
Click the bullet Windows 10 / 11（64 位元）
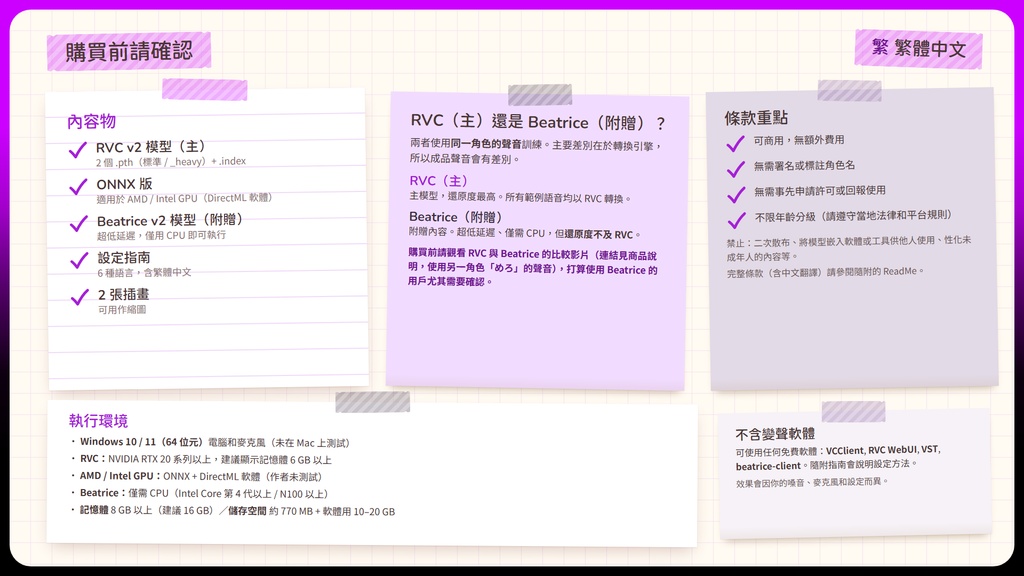pos(211,442)
